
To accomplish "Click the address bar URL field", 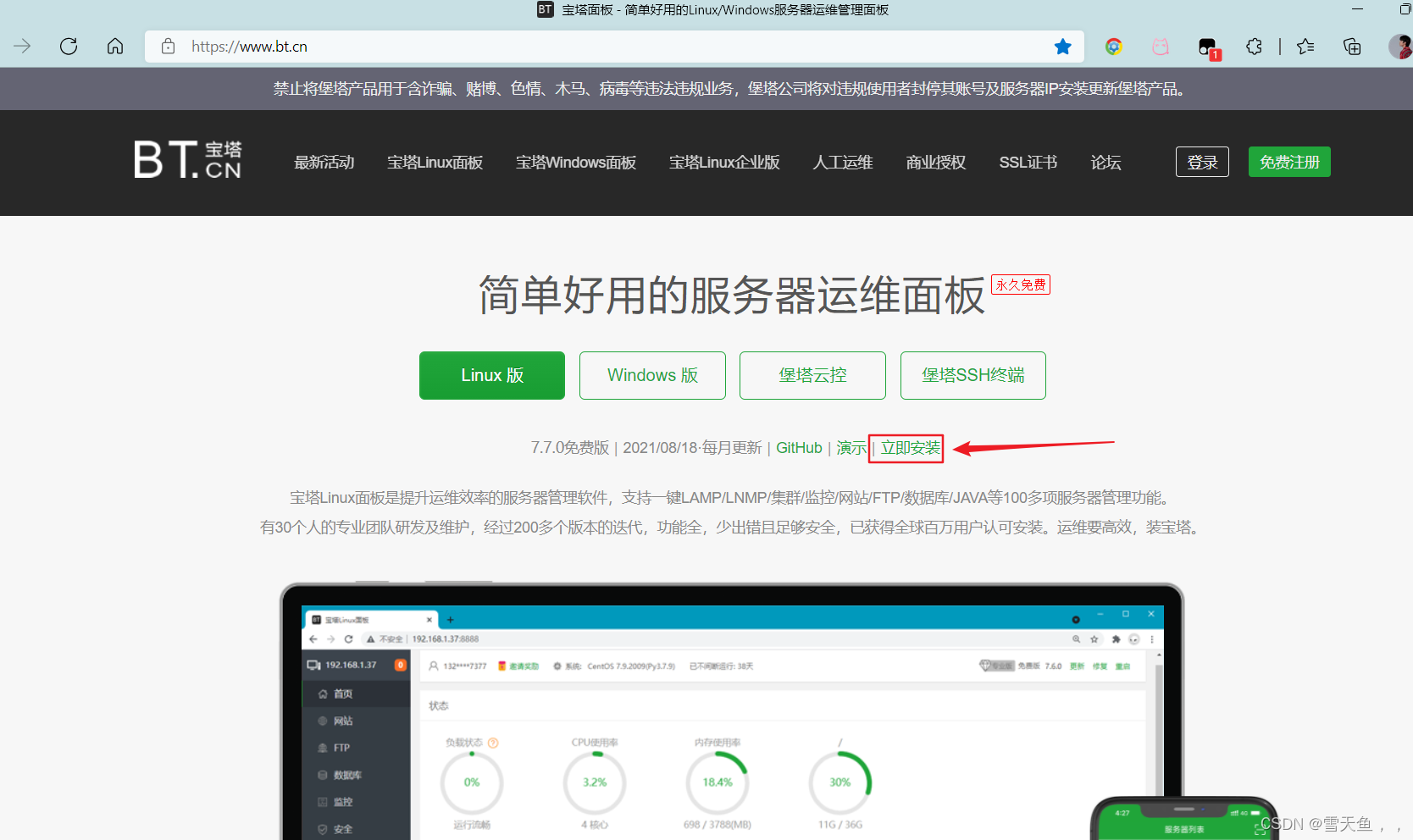I will [x=593, y=47].
